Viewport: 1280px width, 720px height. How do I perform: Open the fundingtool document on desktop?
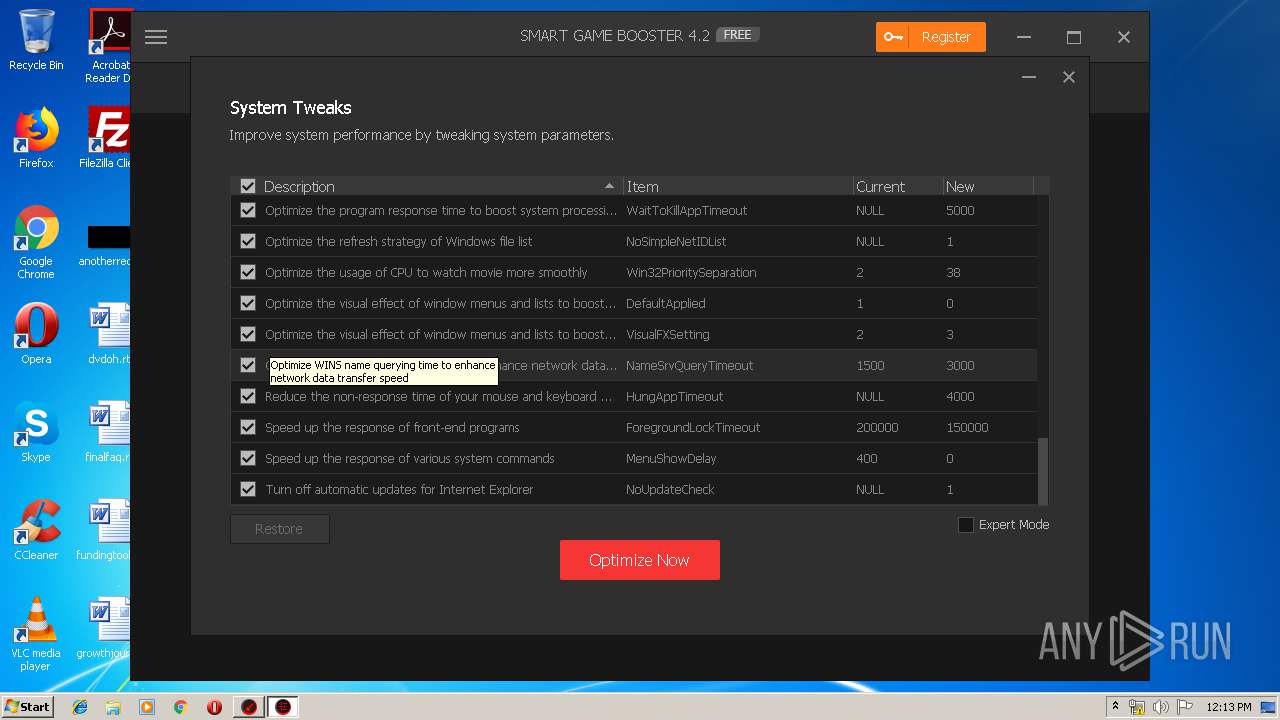[x=104, y=530]
